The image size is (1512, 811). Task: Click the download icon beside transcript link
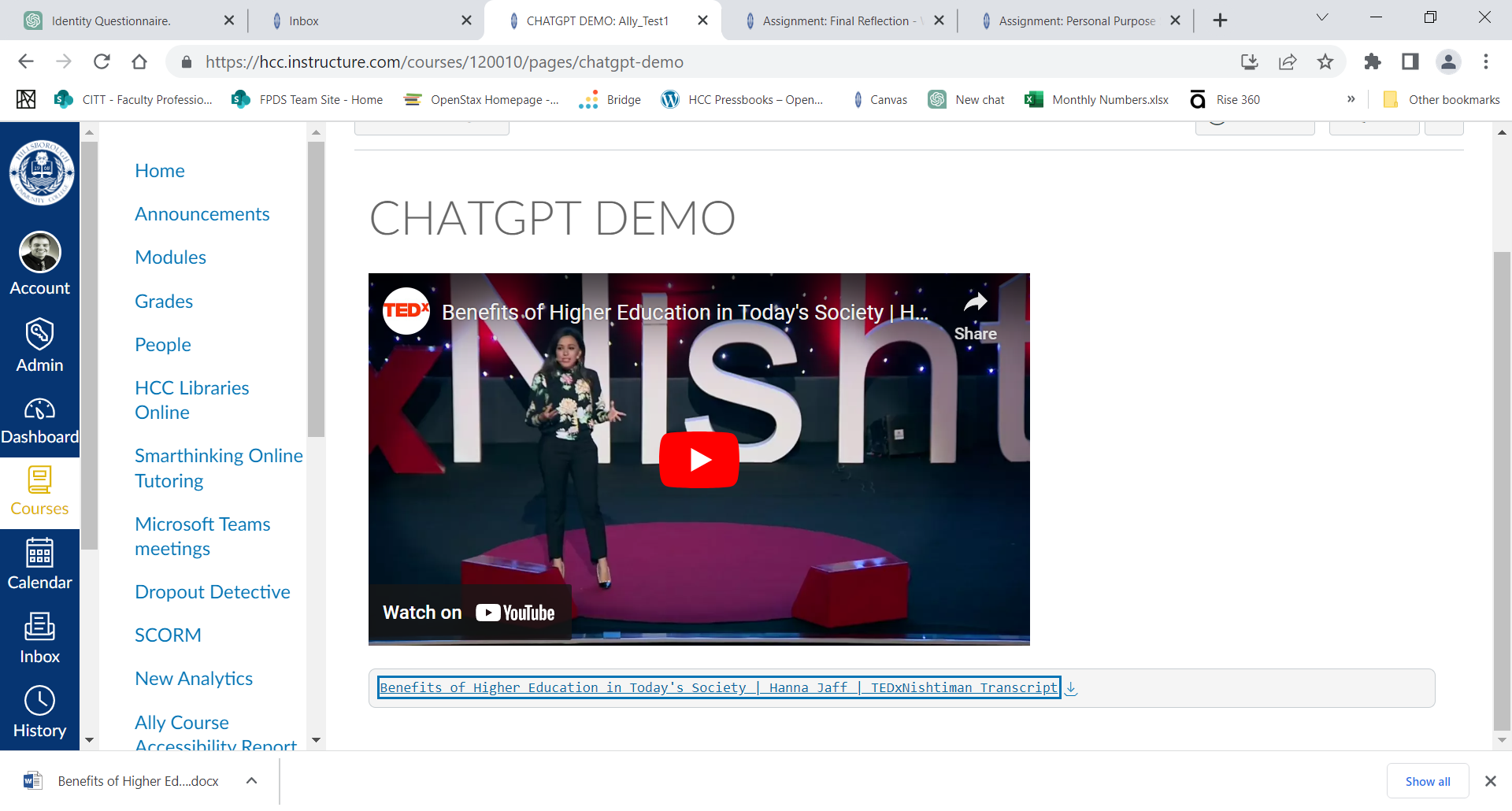pos(1071,688)
